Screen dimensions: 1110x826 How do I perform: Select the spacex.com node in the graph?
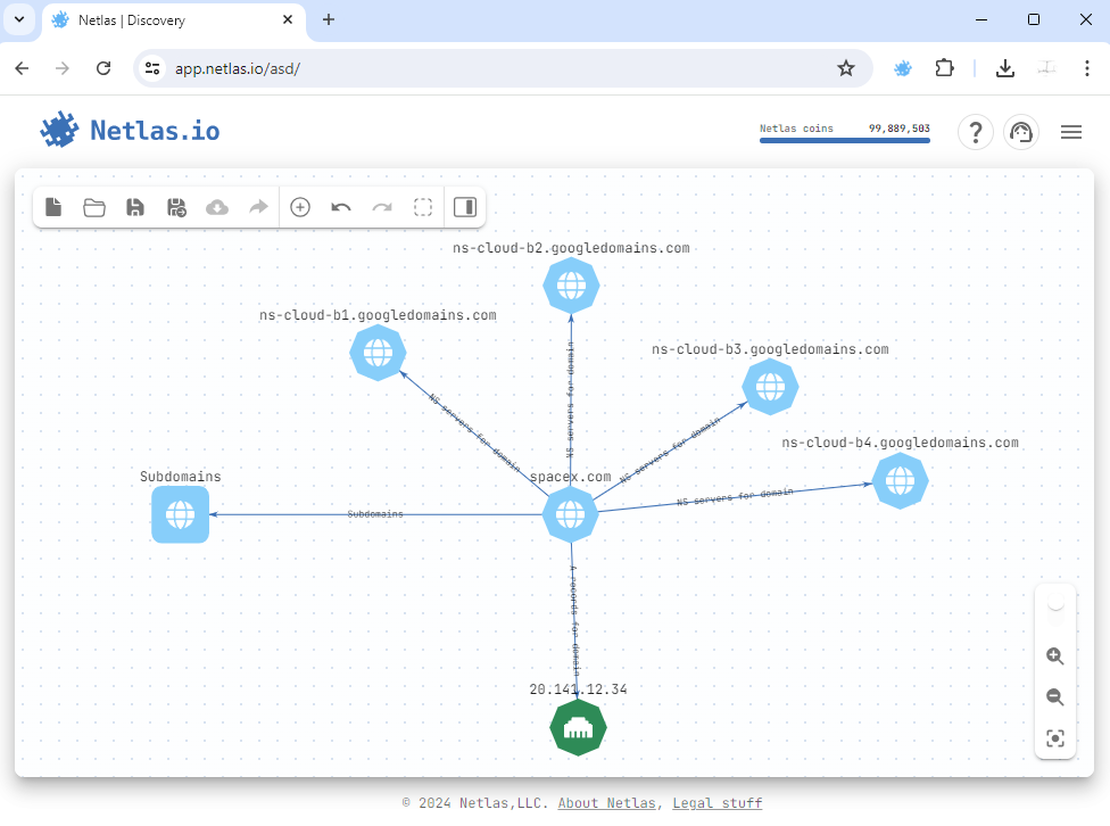click(x=570, y=515)
